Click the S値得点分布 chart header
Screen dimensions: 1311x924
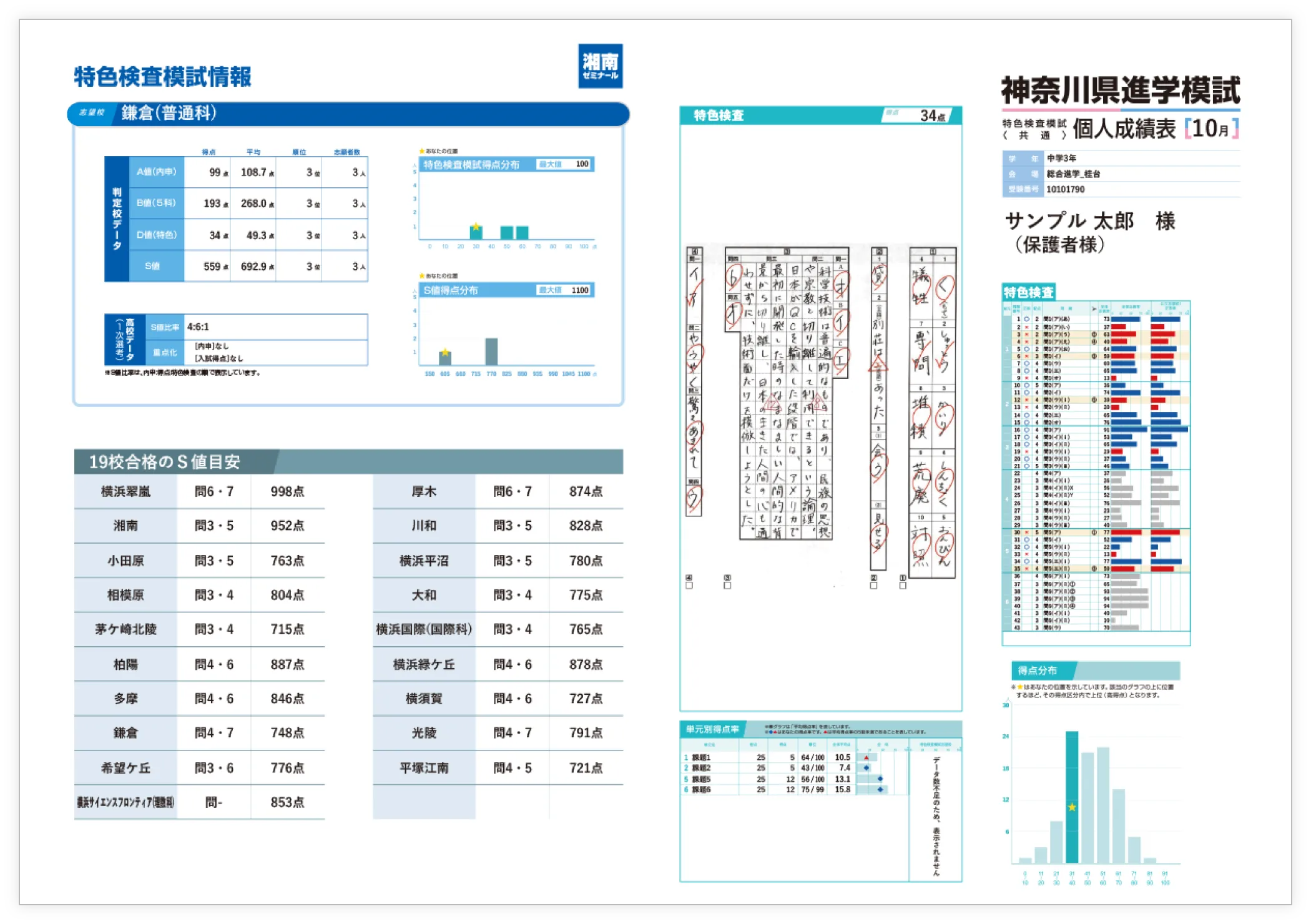click(506, 290)
